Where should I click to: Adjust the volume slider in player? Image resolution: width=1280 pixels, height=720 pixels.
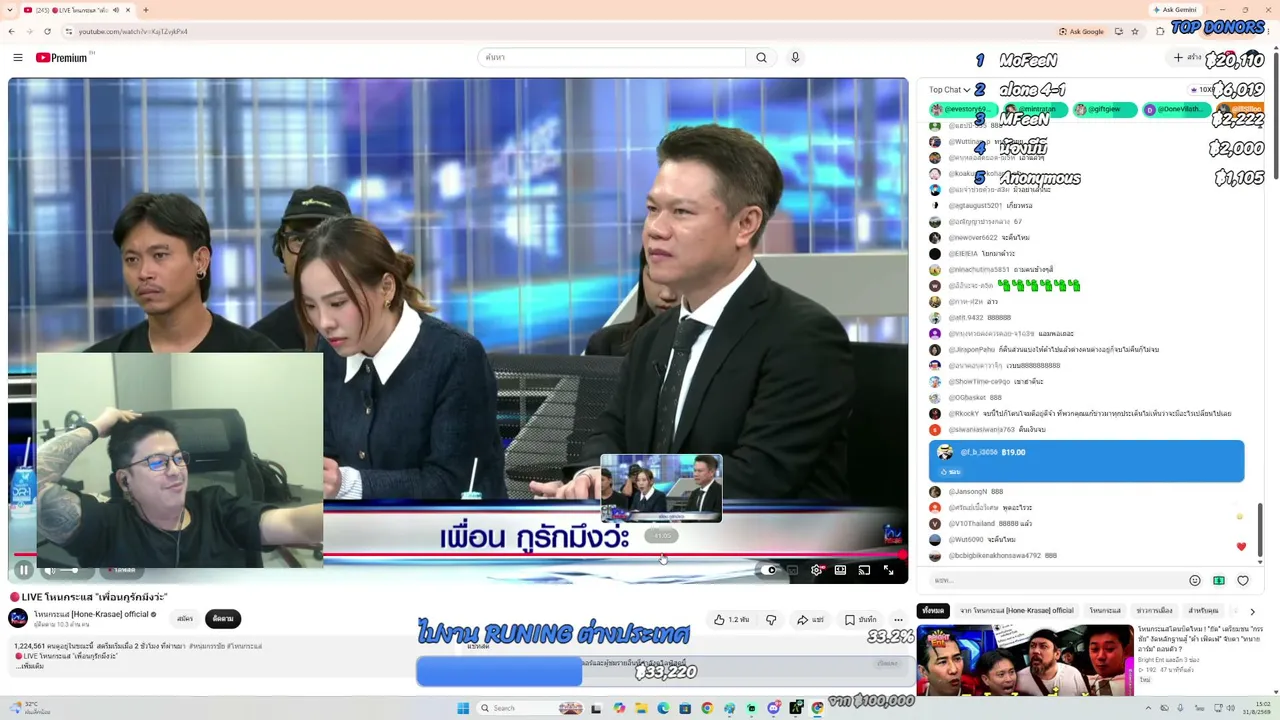coord(69,570)
